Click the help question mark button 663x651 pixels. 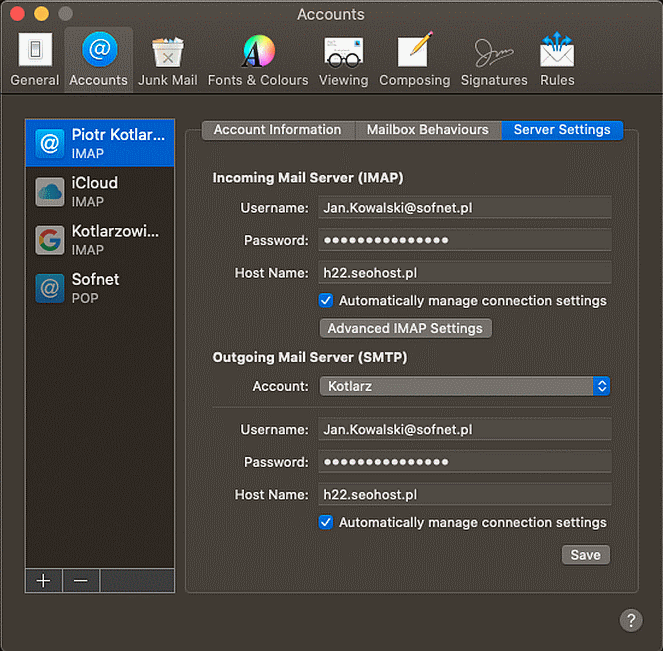[630, 620]
